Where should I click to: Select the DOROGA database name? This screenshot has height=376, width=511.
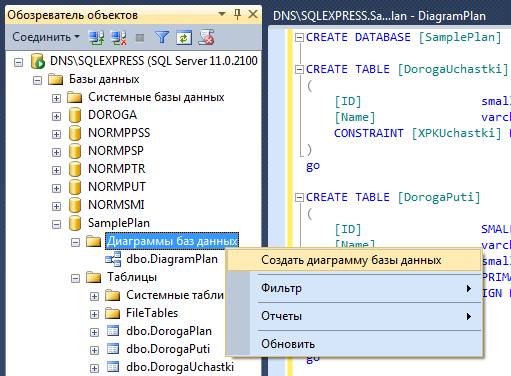click(113, 115)
